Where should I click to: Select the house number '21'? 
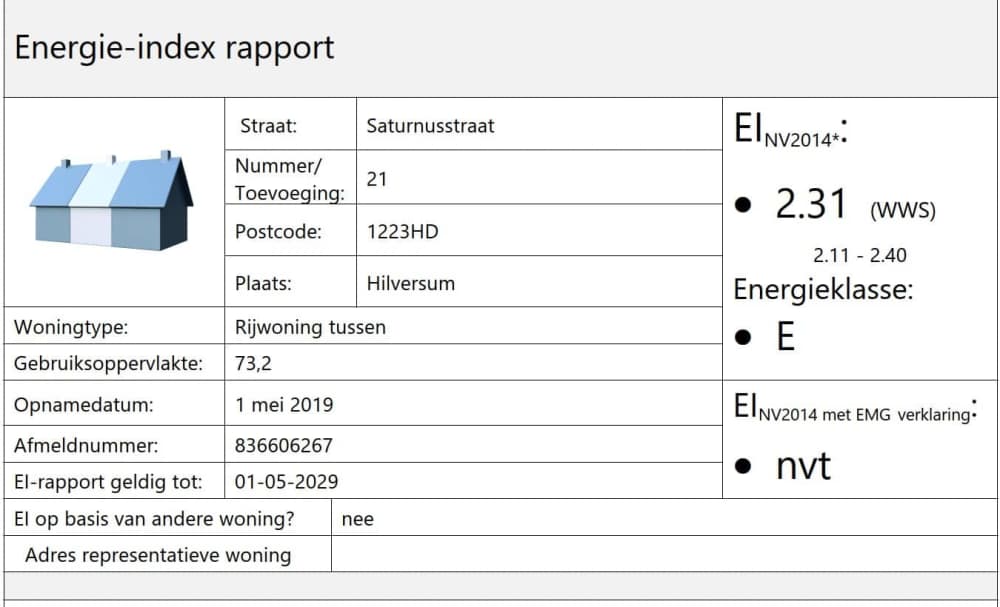[x=377, y=179]
